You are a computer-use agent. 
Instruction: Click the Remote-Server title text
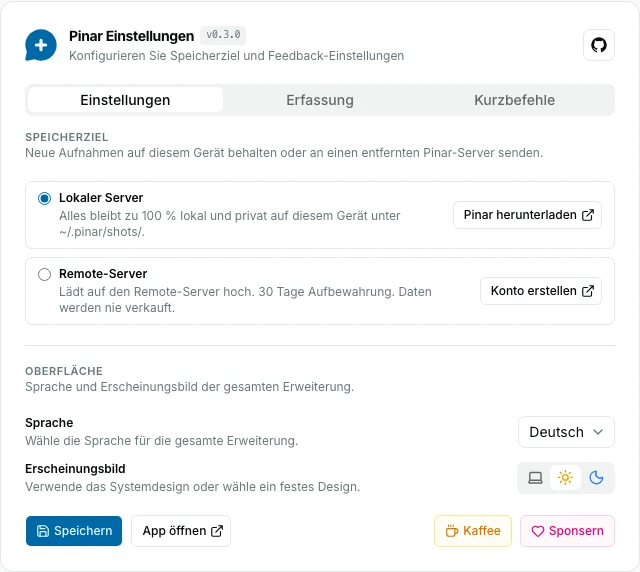click(103, 274)
